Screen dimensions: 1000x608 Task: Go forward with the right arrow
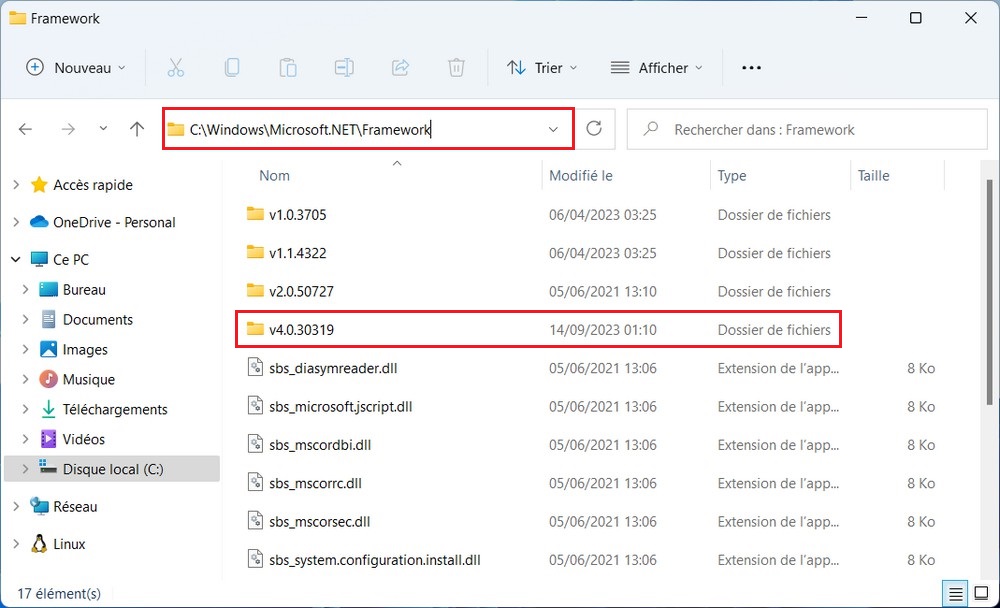(68, 130)
